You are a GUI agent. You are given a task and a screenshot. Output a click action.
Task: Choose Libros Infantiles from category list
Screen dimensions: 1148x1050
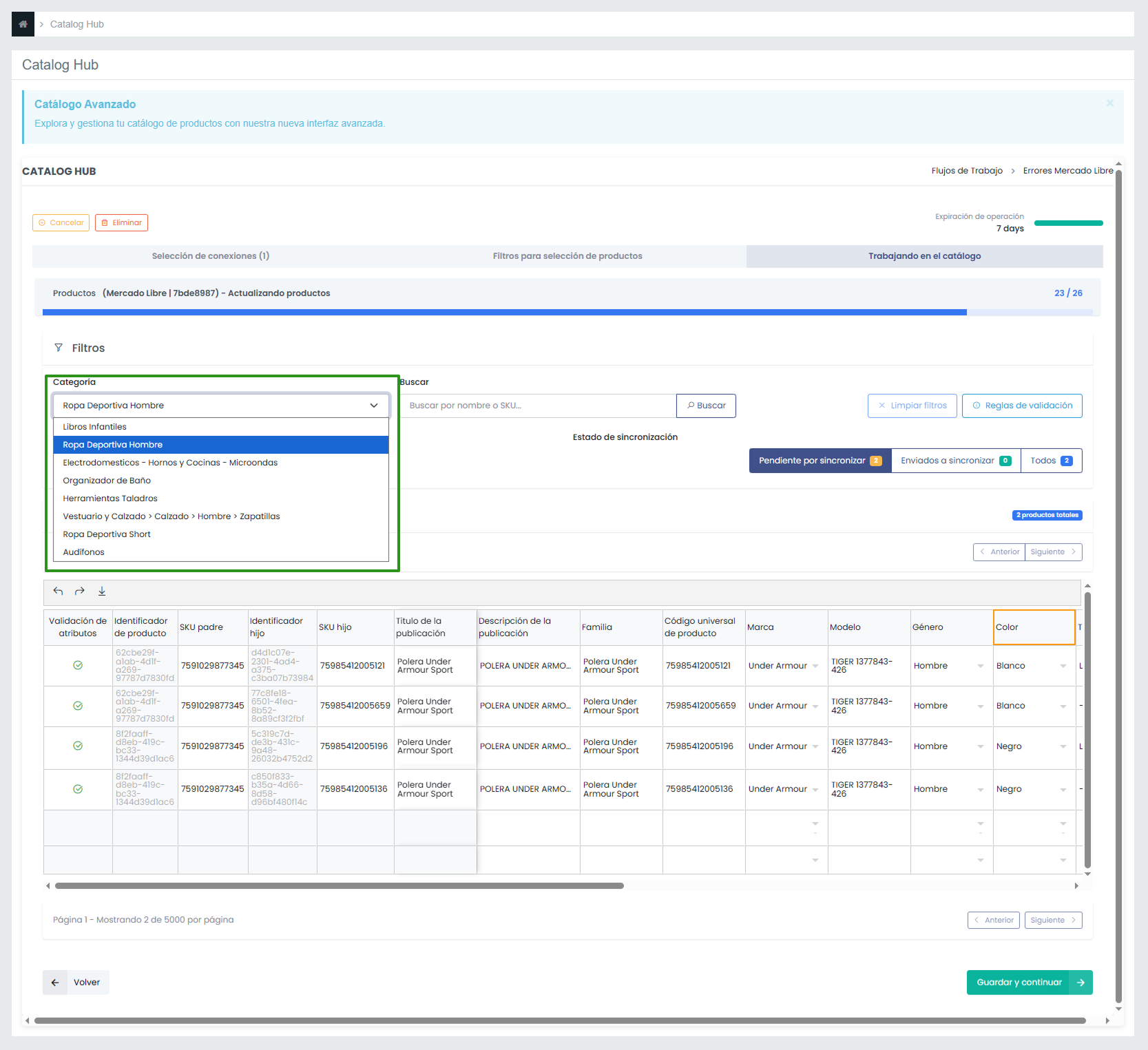click(x=95, y=427)
